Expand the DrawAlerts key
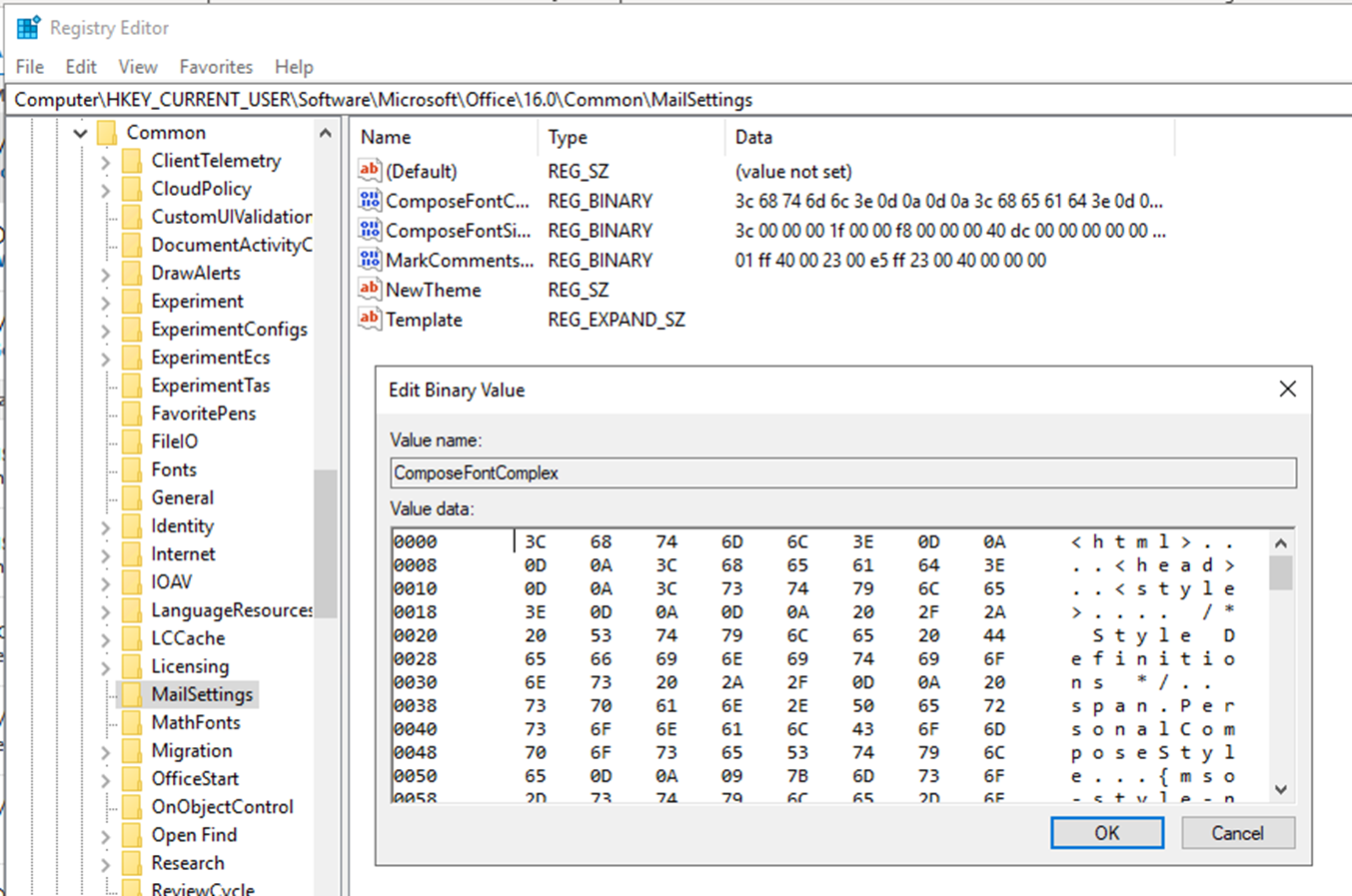Screen dimensions: 1352x896 coord(106,274)
